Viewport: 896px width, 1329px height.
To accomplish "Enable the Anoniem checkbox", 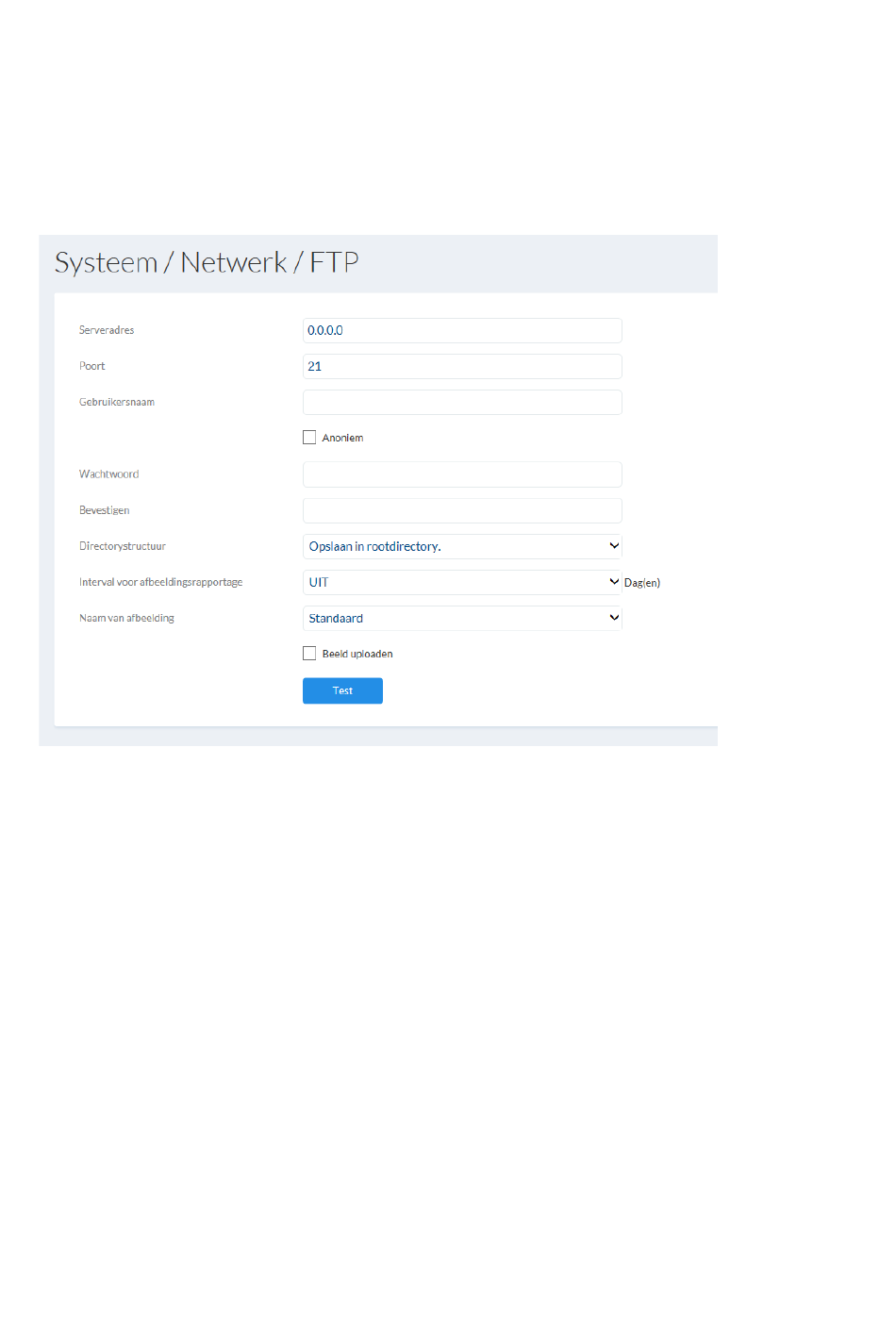I will (x=309, y=438).
